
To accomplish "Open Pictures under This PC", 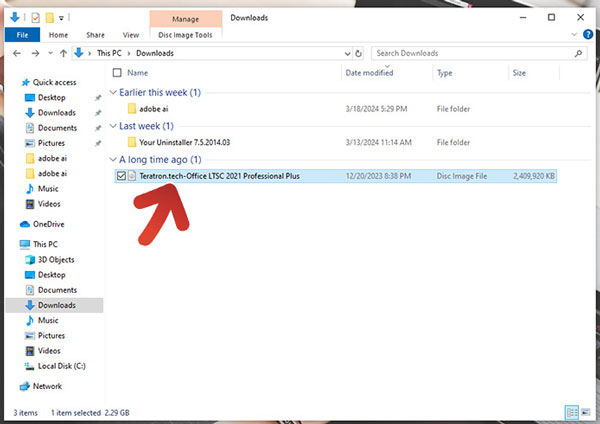I will coord(51,336).
